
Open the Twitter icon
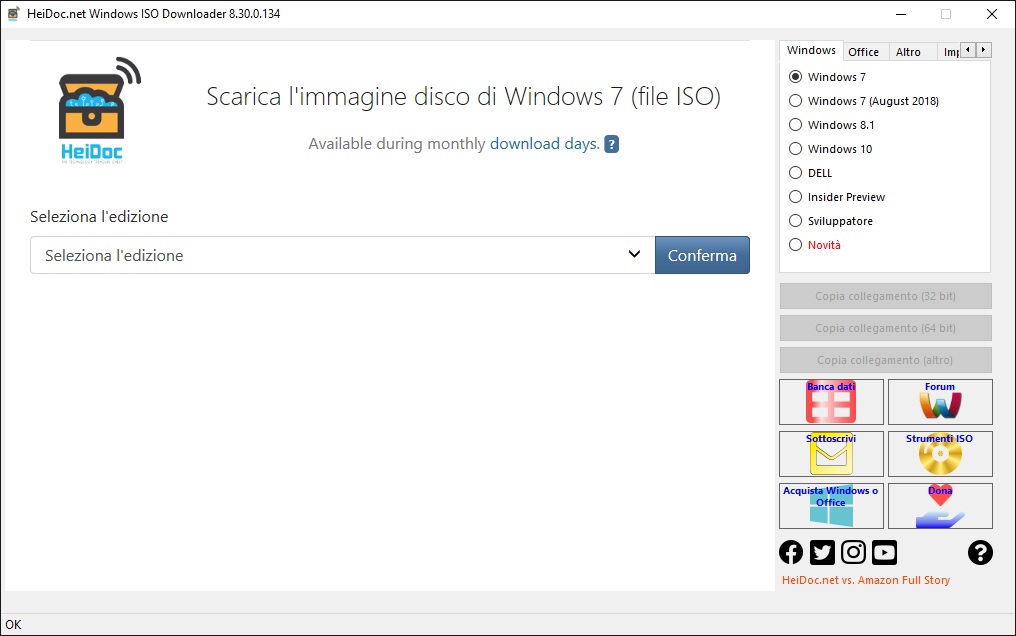point(822,552)
